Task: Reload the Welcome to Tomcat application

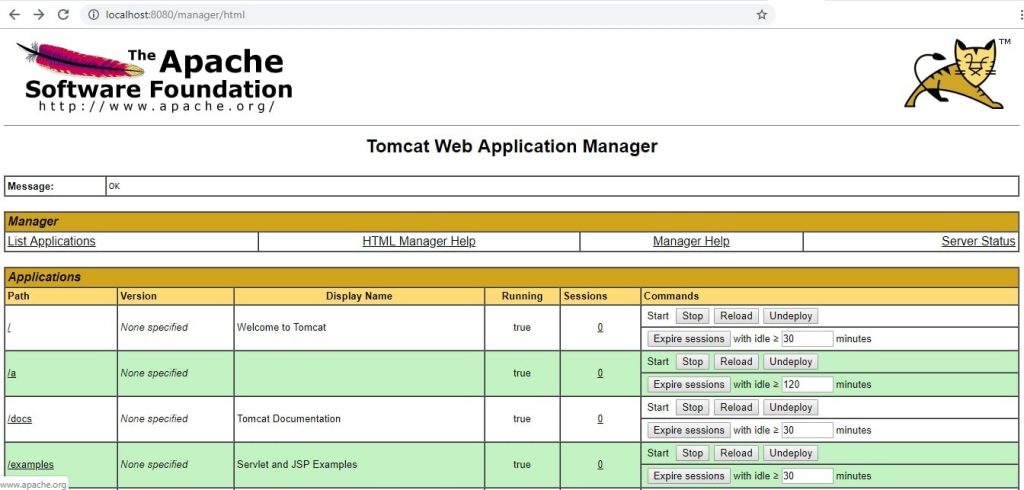Action: click(736, 316)
